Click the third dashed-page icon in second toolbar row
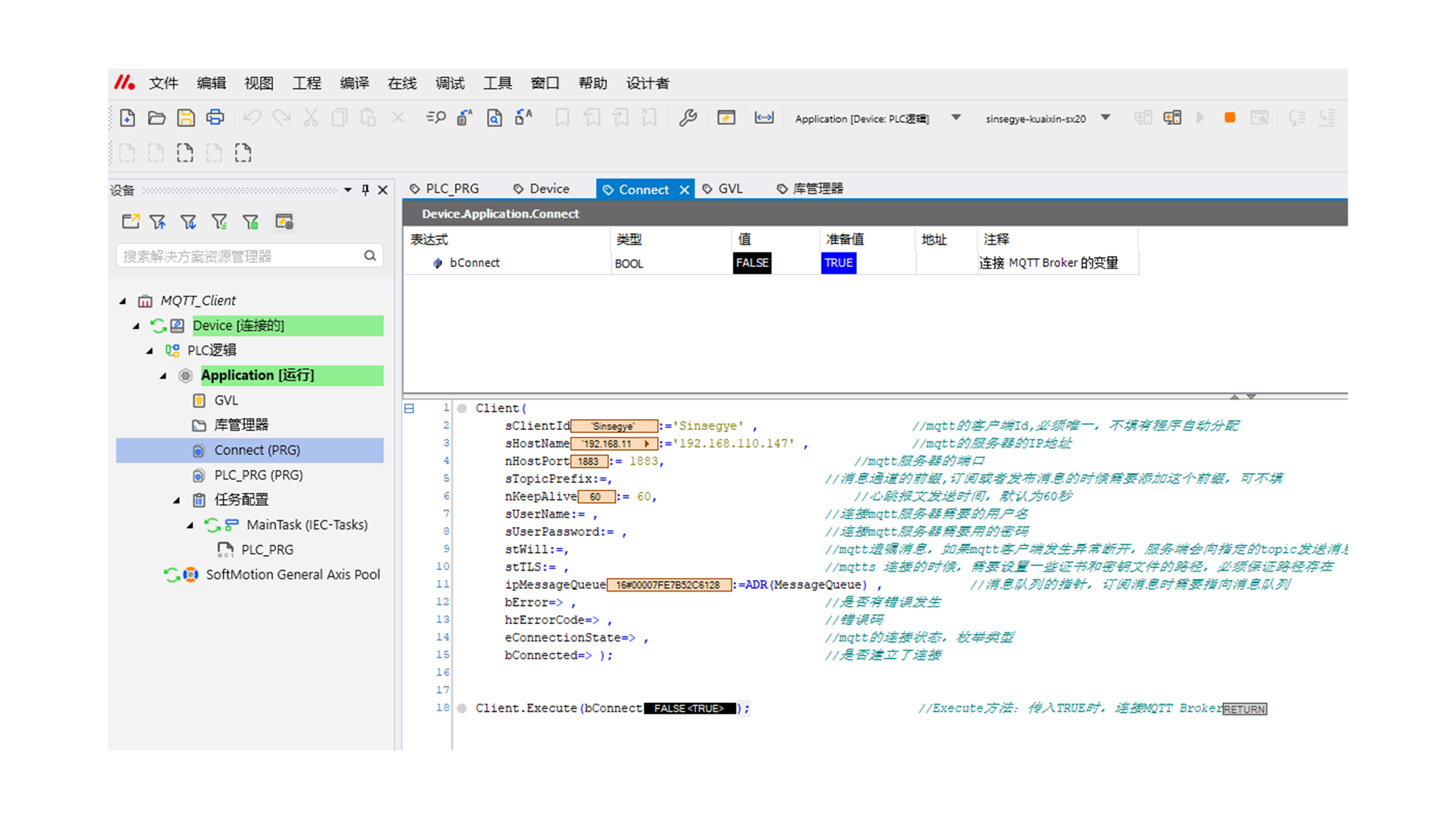Screen dimensions: 1456x819 coord(185,152)
